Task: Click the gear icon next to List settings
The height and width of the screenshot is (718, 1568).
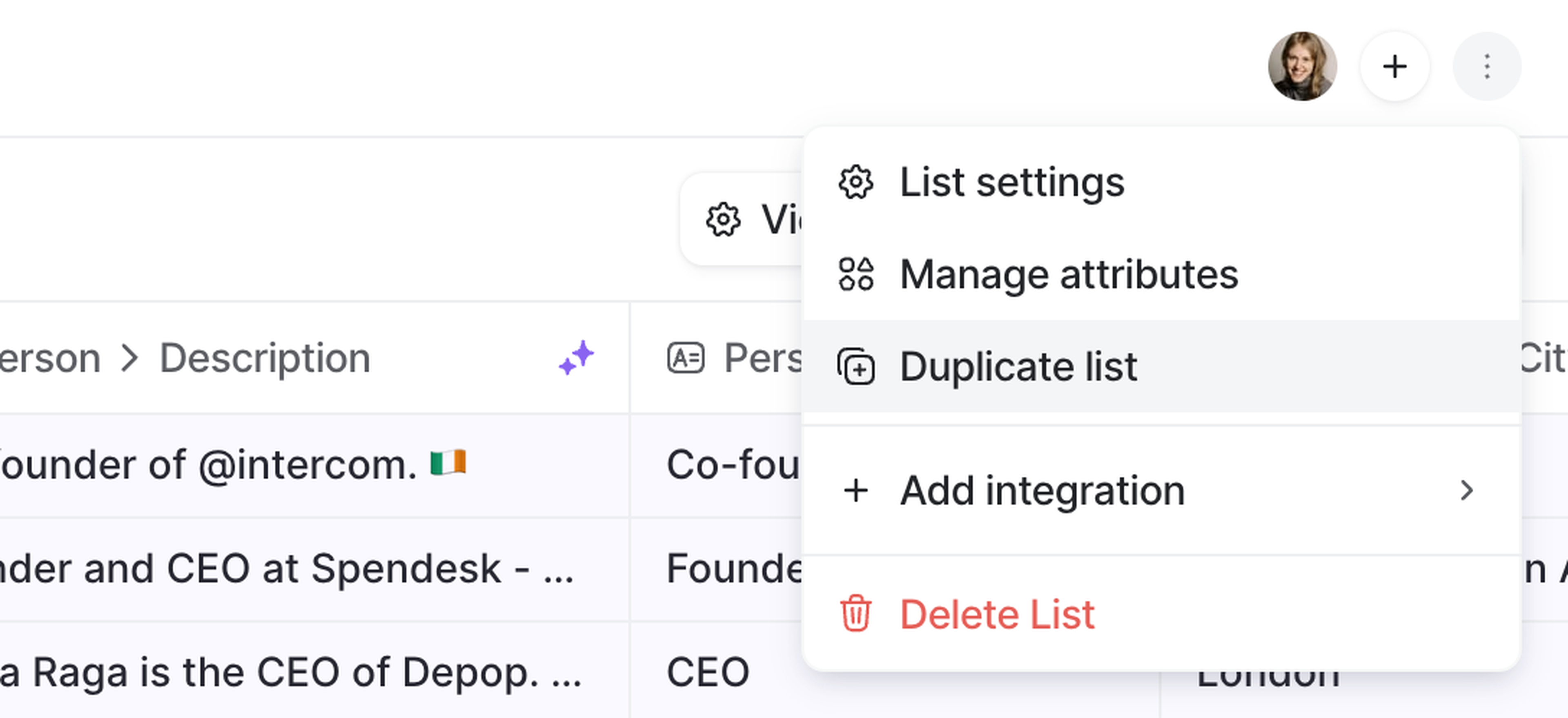Action: tap(856, 182)
